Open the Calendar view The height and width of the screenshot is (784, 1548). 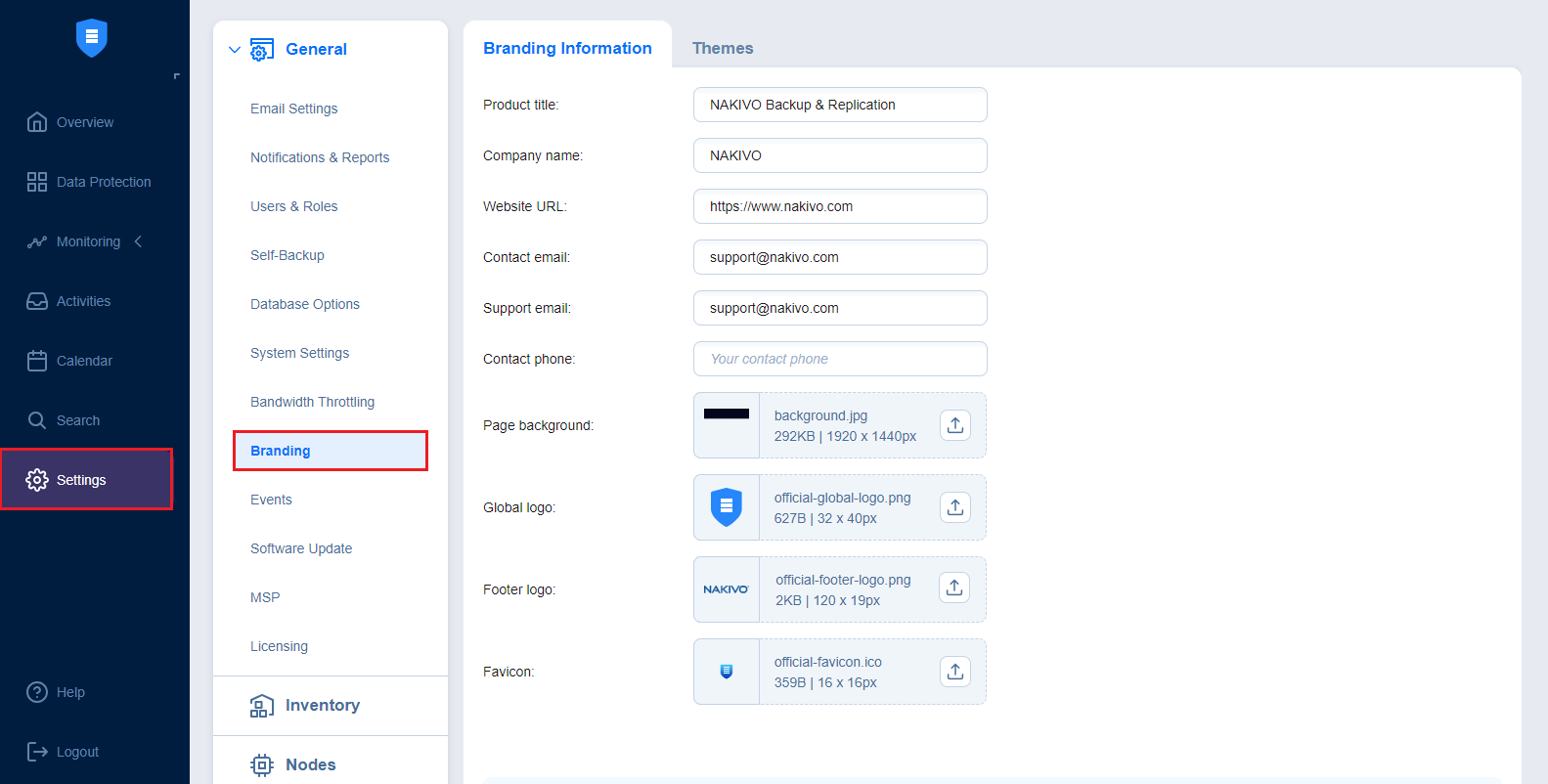click(x=84, y=361)
